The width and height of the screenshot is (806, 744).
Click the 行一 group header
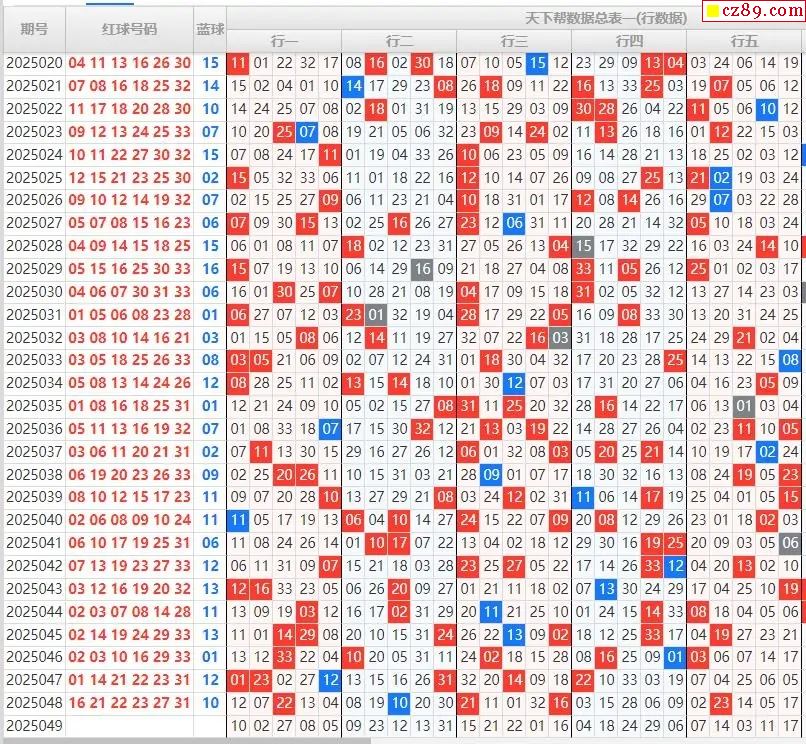[x=284, y=41]
